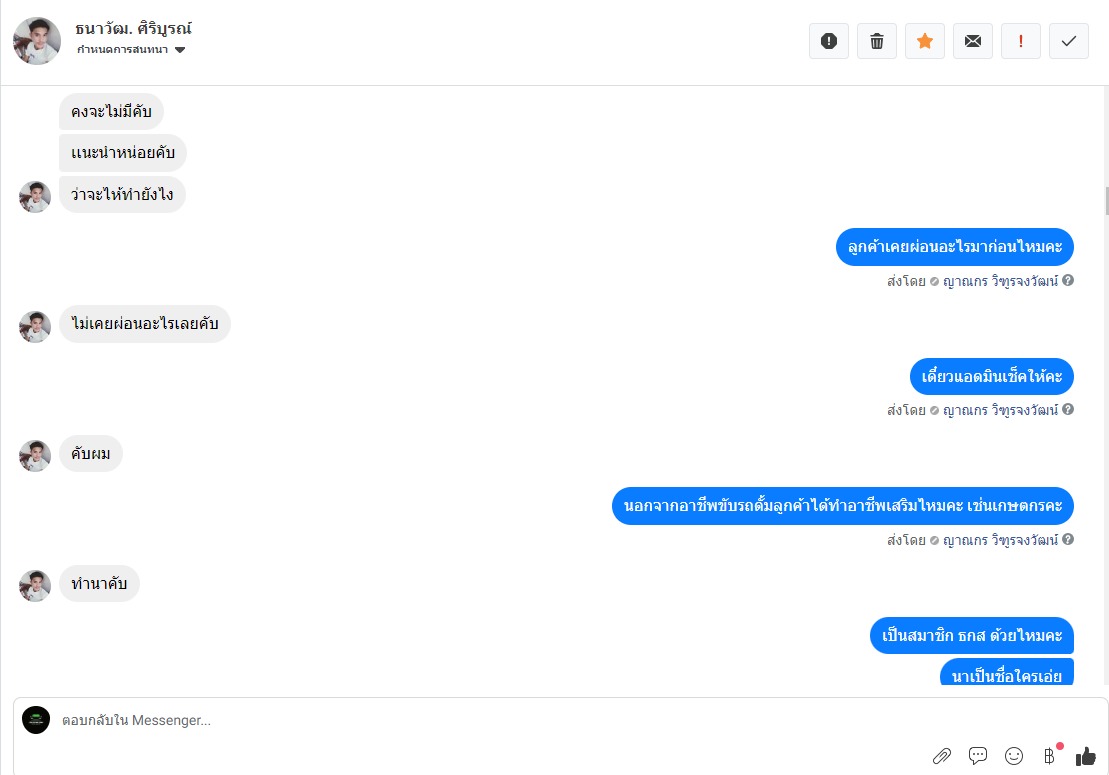Send a thumbs-up like
1109x775 pixels.
click(1086, 757)
